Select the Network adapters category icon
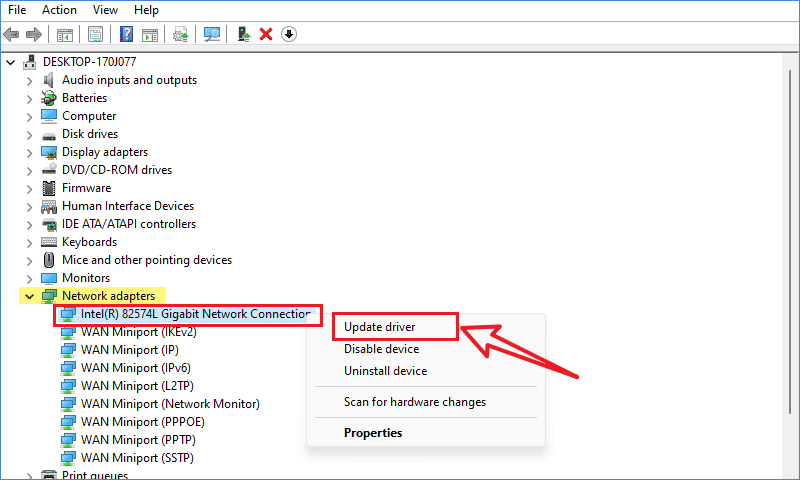Image resolution: width=800 pixels, height=480 pixels. pos(49,296)
